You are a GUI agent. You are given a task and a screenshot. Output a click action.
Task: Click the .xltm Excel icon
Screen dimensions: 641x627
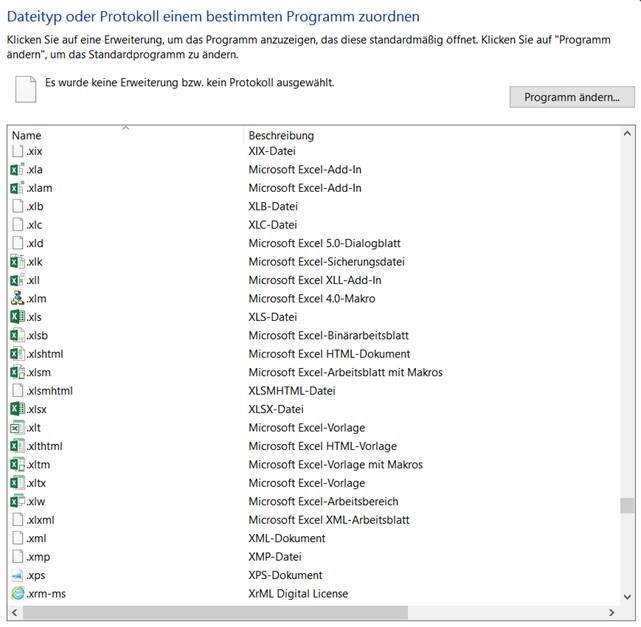pyautogui.click(x=17, y=464)
